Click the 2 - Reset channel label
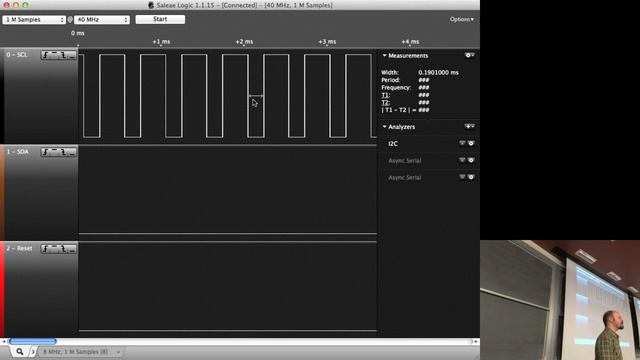Viewport: 640px width, 360px height. pyautogui.click(x=19, y=248)
